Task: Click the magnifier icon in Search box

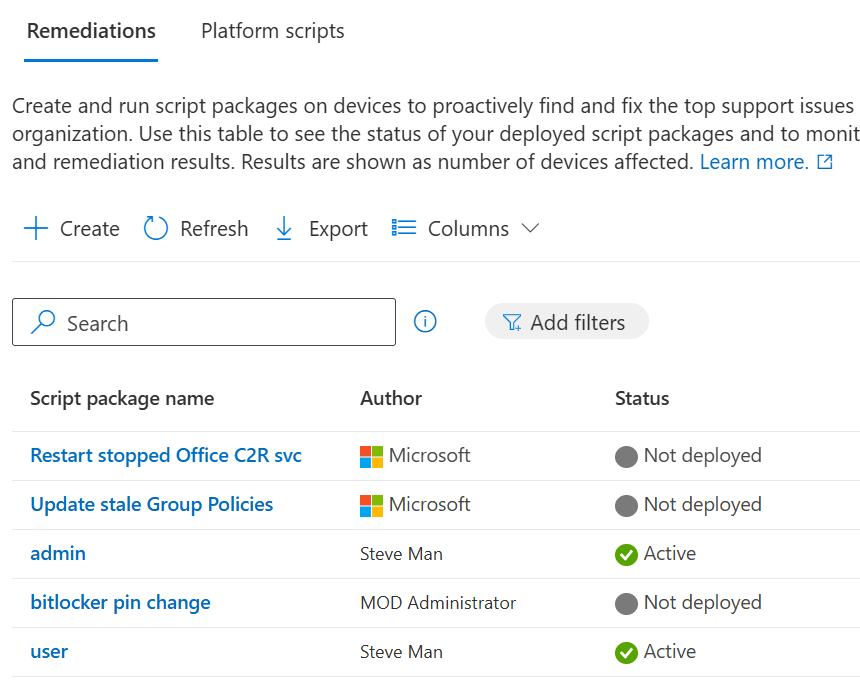Action: click(x=43, y=323)
